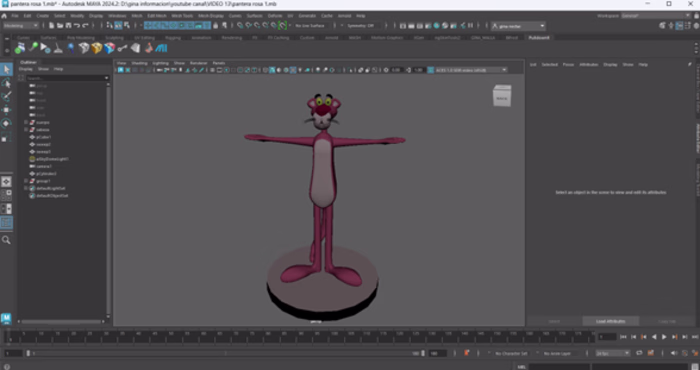Open the playback fps dropdown
700x370 pixels.
point(613,353)
